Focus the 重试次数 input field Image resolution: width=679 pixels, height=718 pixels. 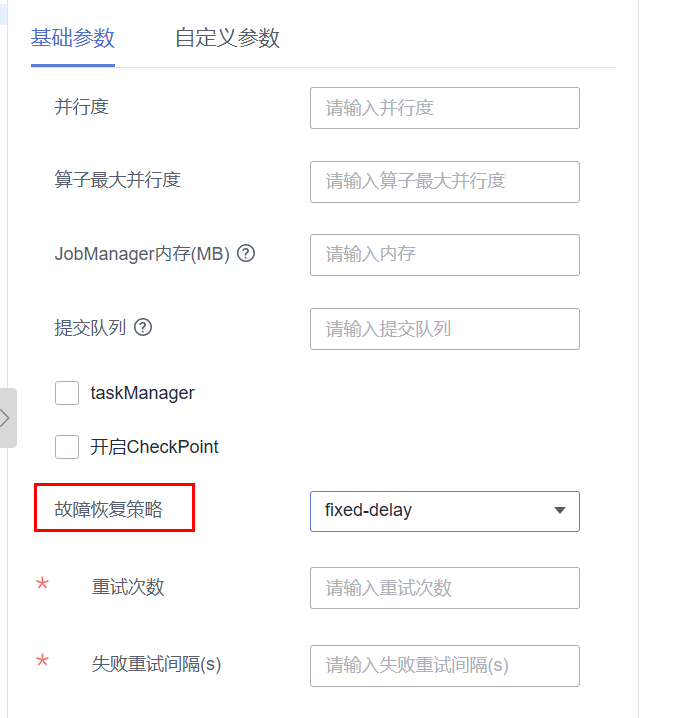click(x=445, y=588)
